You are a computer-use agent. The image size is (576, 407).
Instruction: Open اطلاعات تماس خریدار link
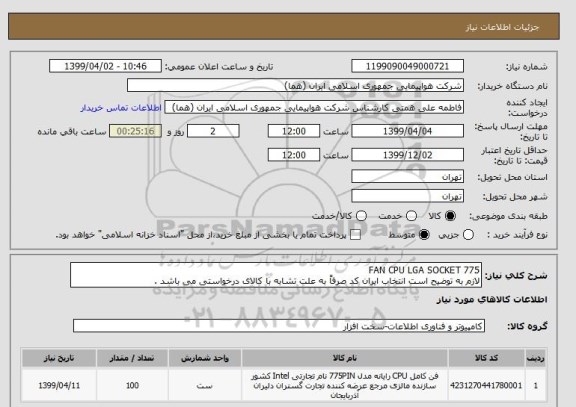tap(121, 108)
